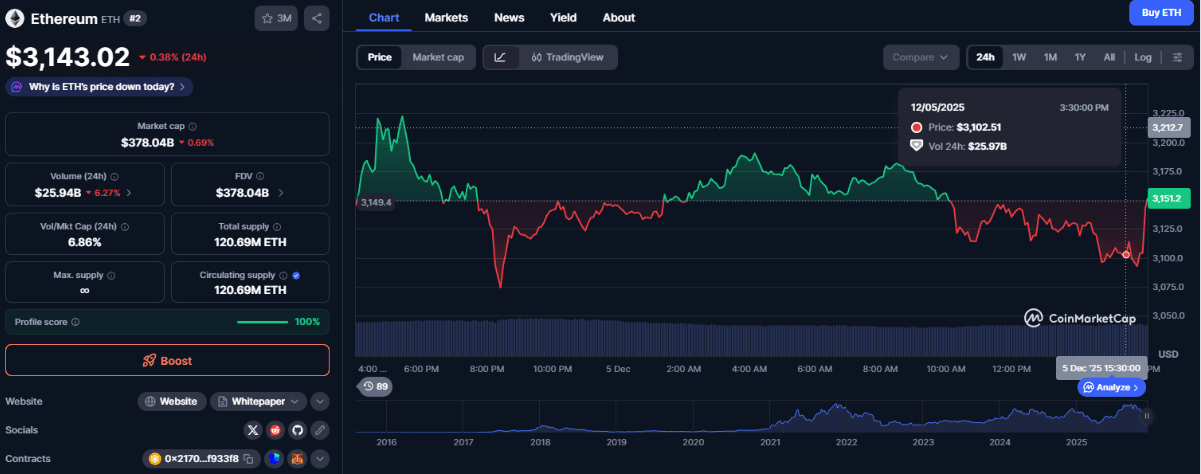Click the chain link icon in Socials

[320, 430]
